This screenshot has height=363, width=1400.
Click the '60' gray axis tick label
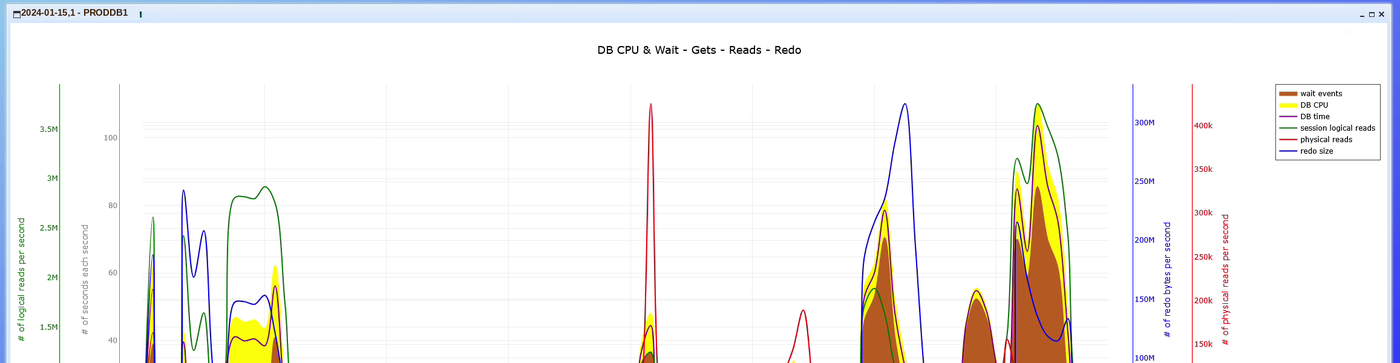click(x=113, y=273)
